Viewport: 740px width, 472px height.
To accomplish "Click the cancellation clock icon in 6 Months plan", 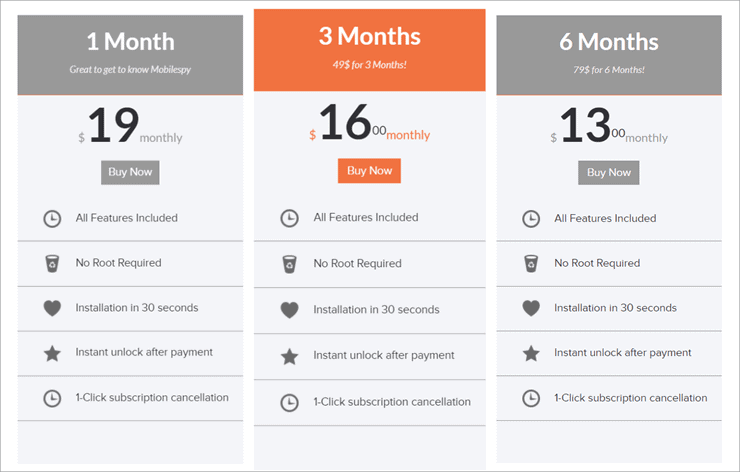I will pyautogui.click(x=531, y=398).
